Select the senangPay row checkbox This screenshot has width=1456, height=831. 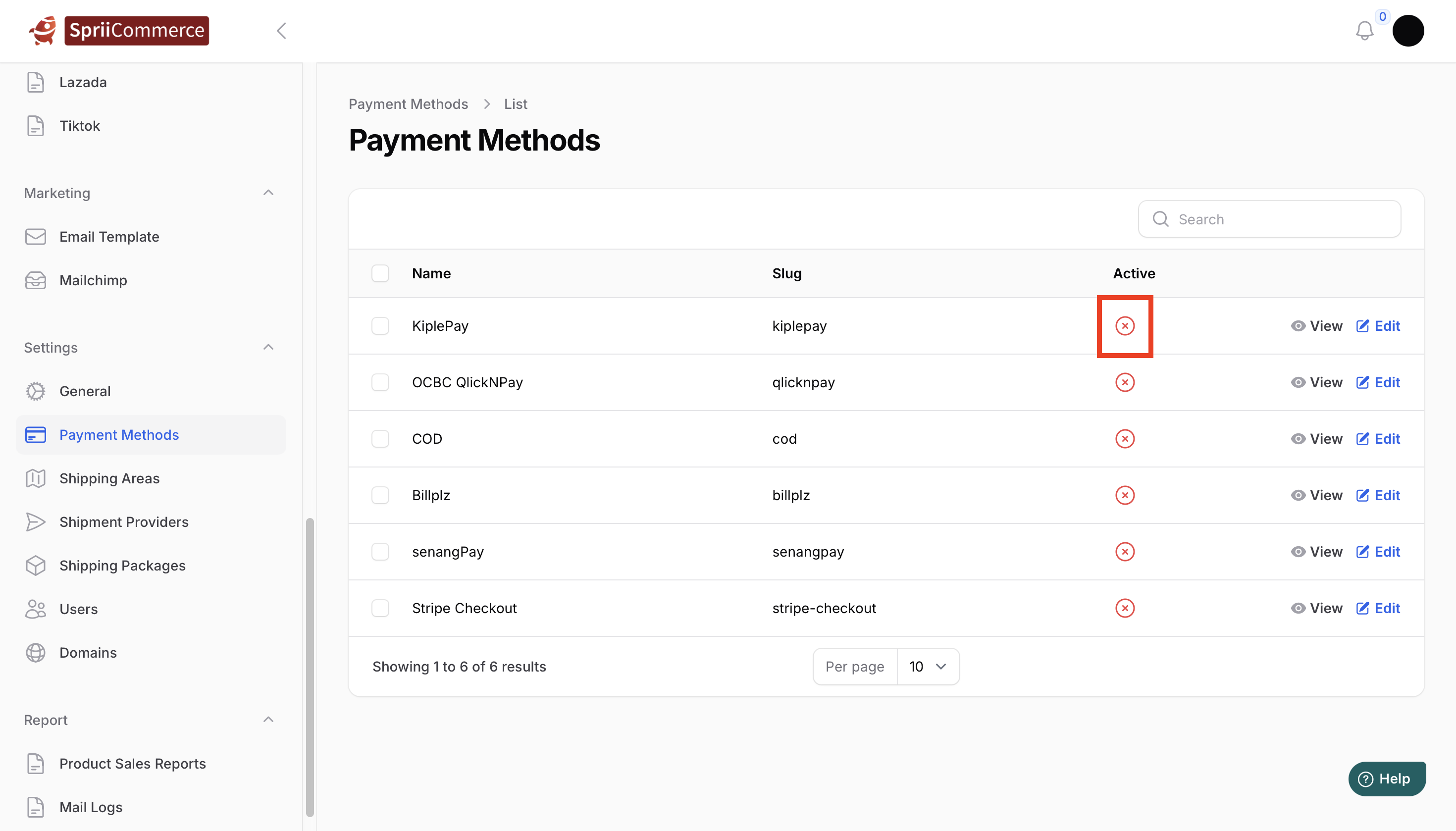coord(380,552)
